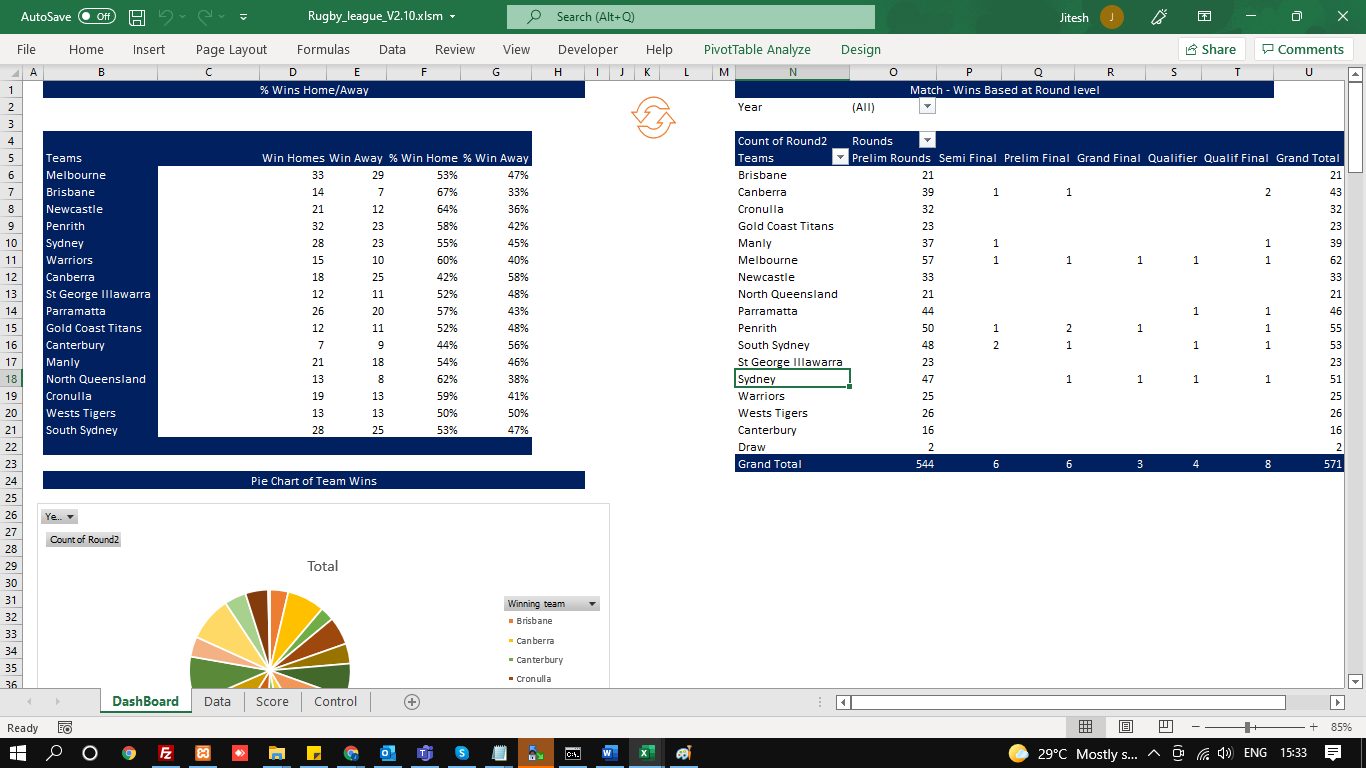Click the Save icon in title bar
This screenshot has height=768, width=1366.
[x=137, y=17]
